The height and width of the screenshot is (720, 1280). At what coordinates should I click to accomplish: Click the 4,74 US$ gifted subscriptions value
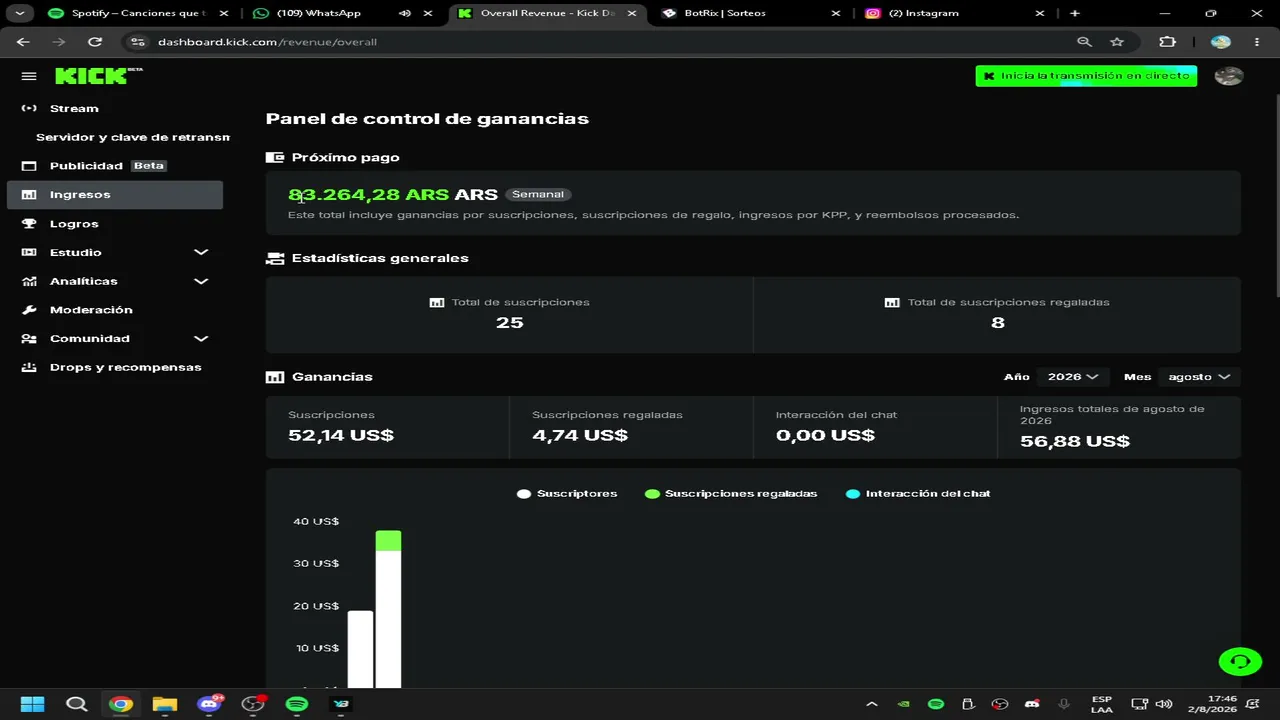tap(580, 435)
